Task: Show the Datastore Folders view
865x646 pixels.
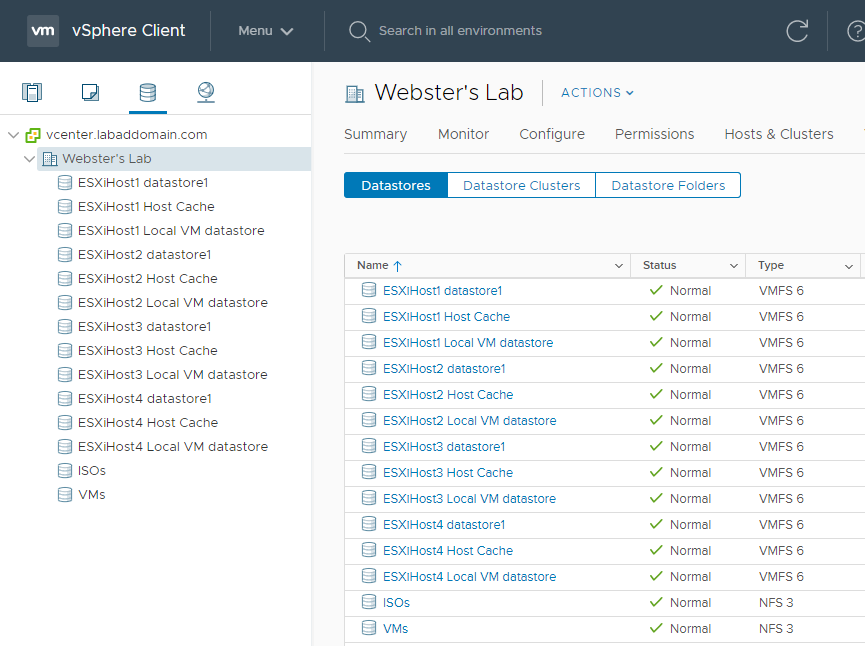Action: (668, 186)
